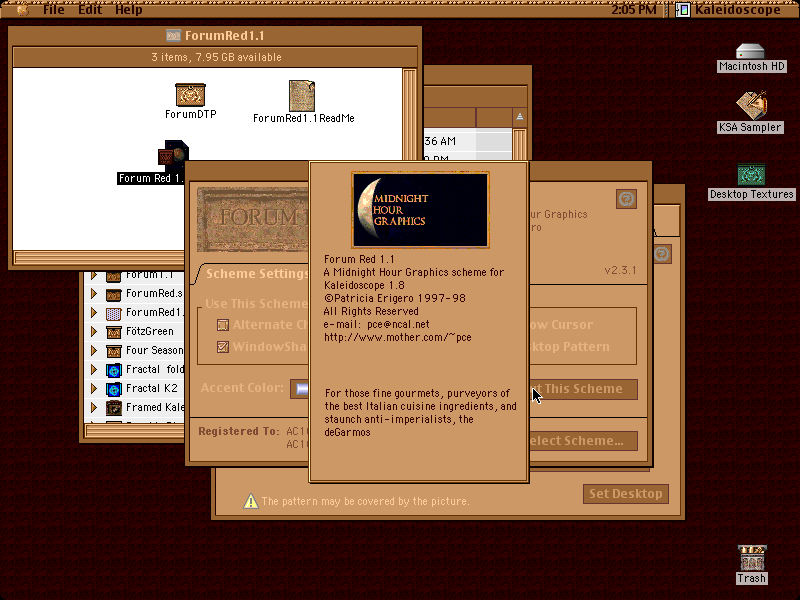800x600 pixels.
Task: Select the dotted ForumRed1 item icon in list
Action: pyautogui.click(x=113, y=313)
